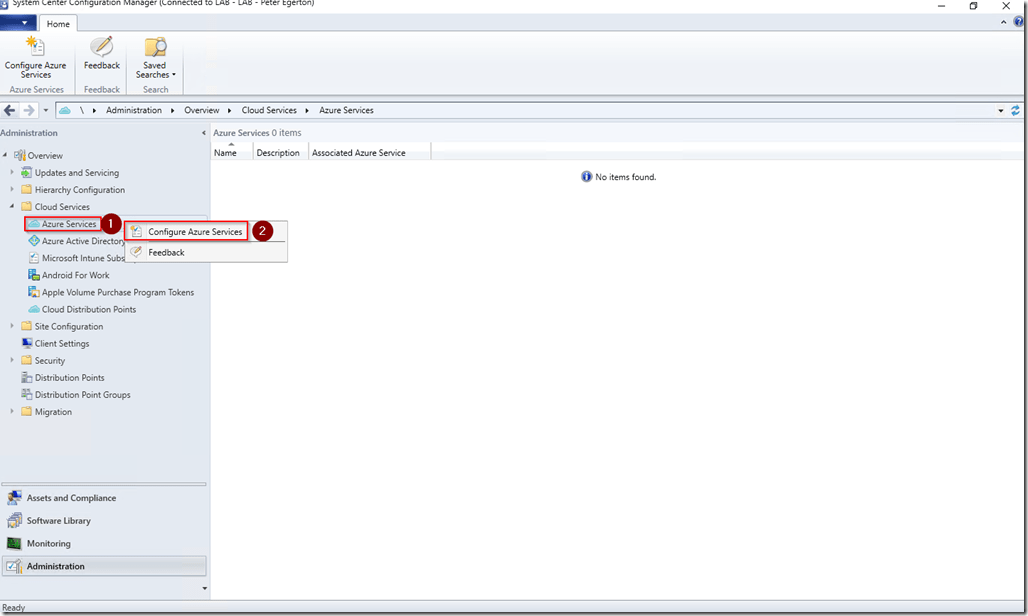Sort by the Description column header

click(x=277, y=153)
